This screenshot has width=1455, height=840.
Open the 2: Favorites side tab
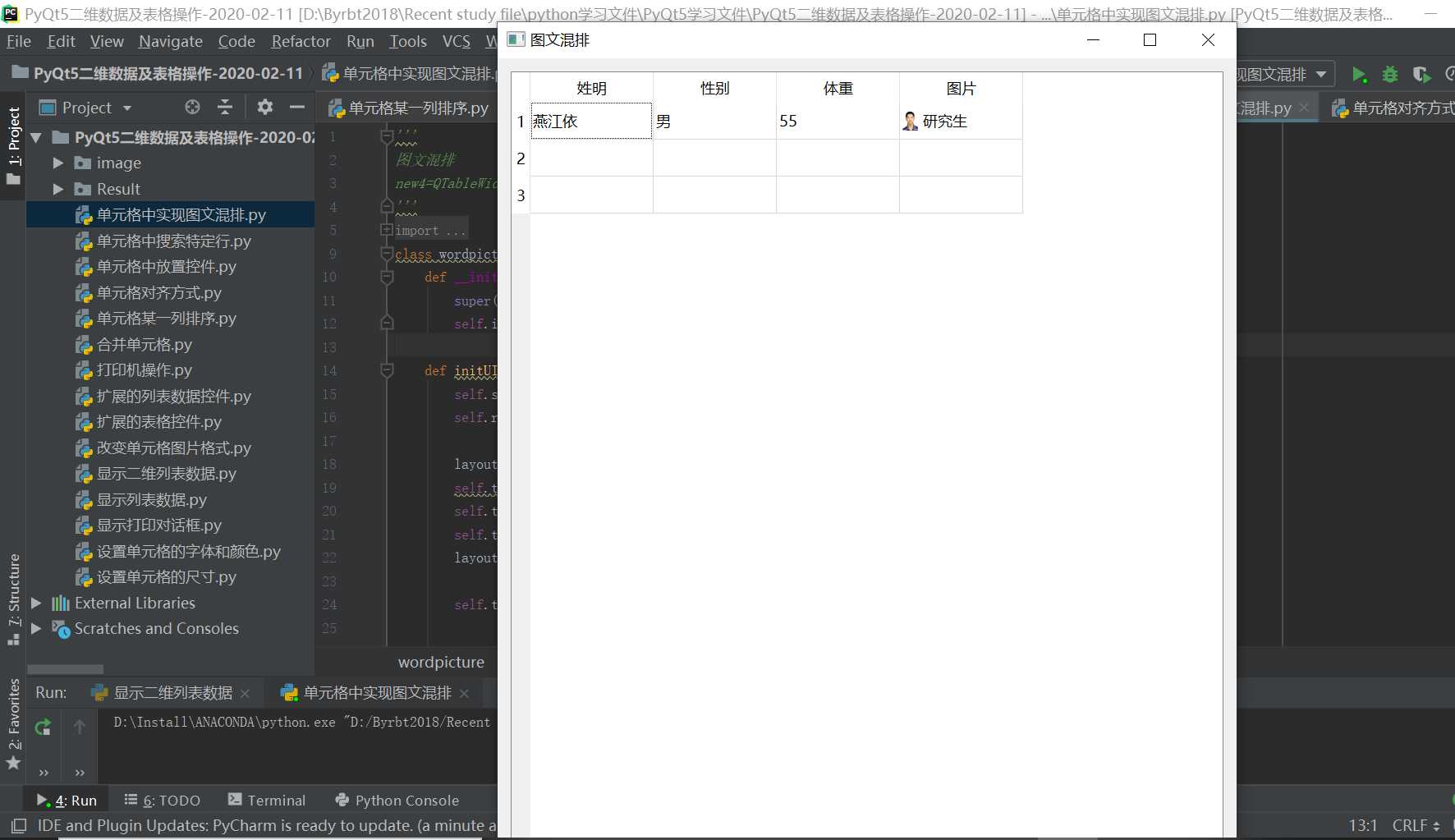13,724
